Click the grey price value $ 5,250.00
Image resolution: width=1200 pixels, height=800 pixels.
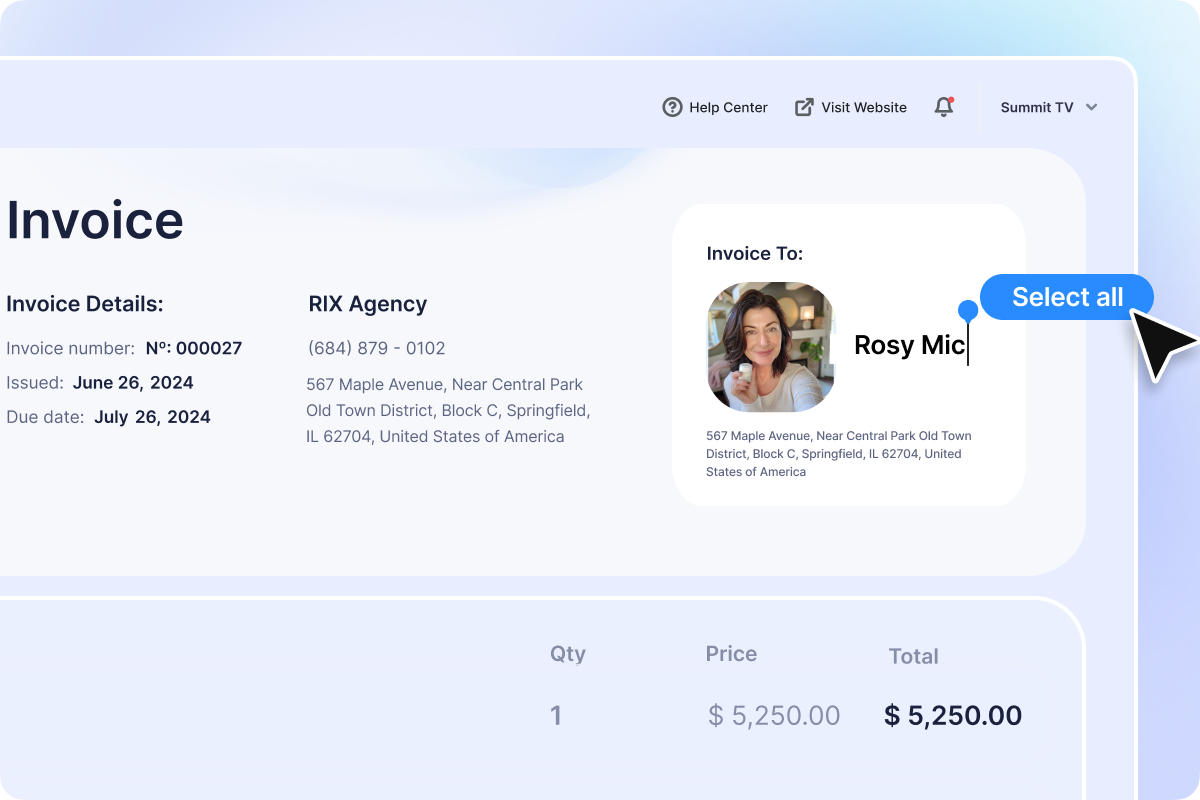[x=774, y=715]
